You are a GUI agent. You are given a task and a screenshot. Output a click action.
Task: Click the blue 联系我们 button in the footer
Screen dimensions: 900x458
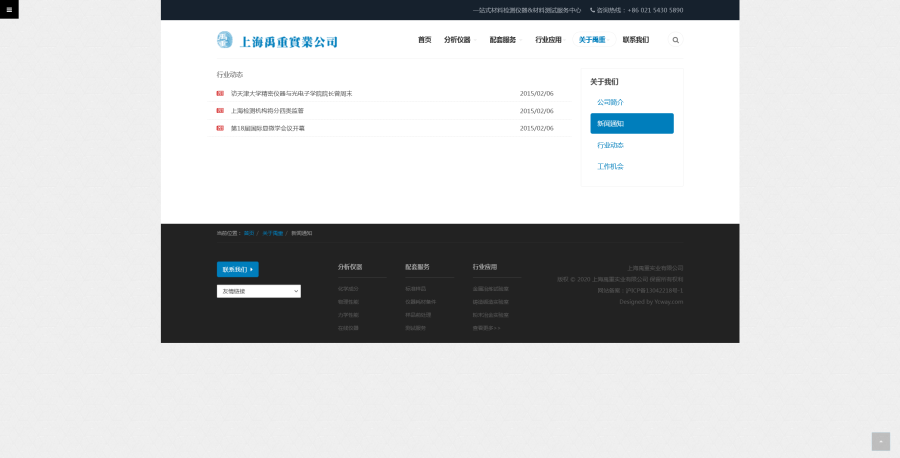(238, 269)
